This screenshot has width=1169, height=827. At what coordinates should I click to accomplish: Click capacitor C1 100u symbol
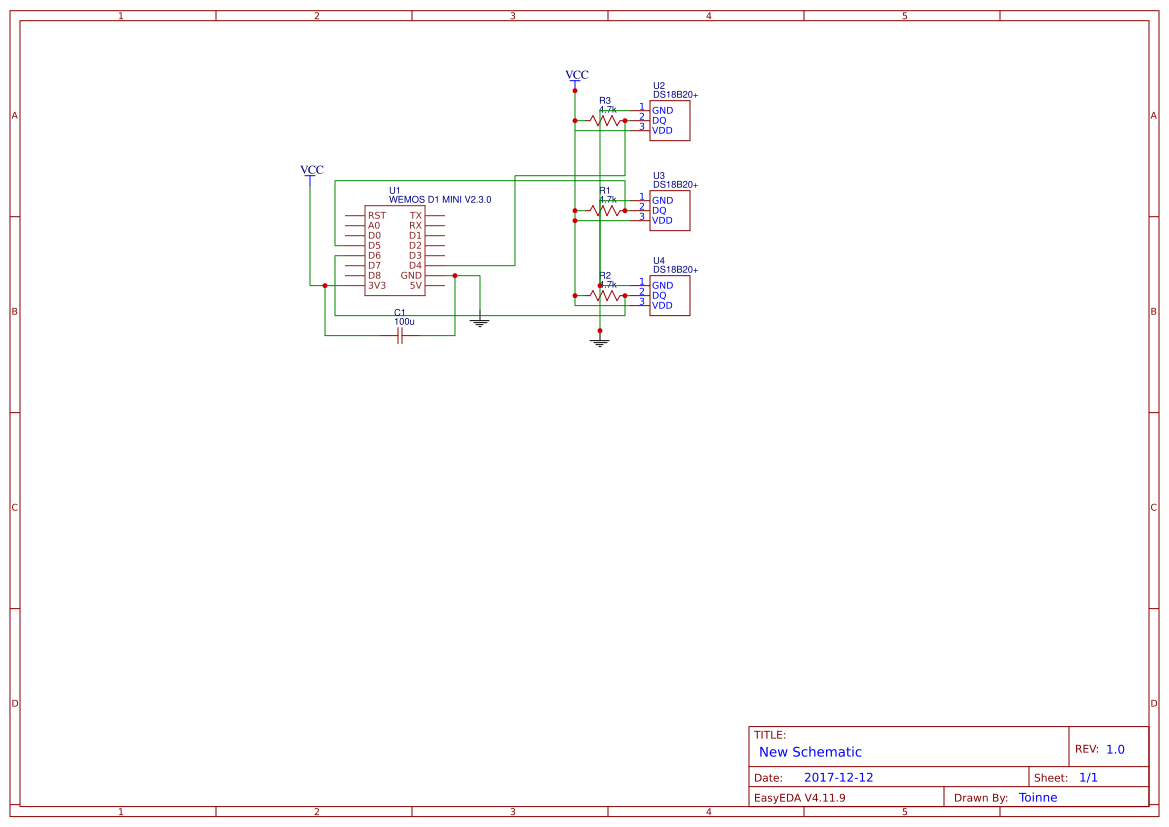(x=398, y=338)
